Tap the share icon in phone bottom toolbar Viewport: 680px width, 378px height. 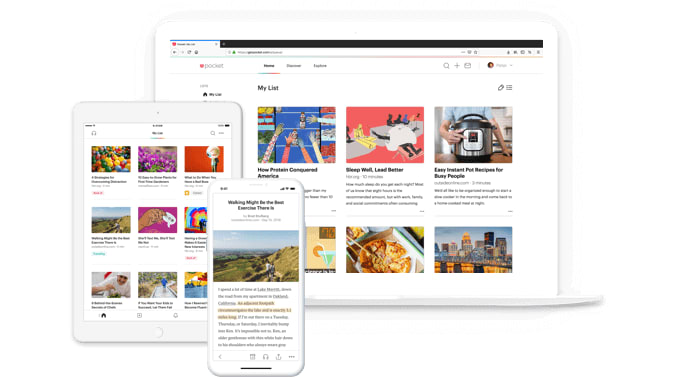[x=278, y=357]
